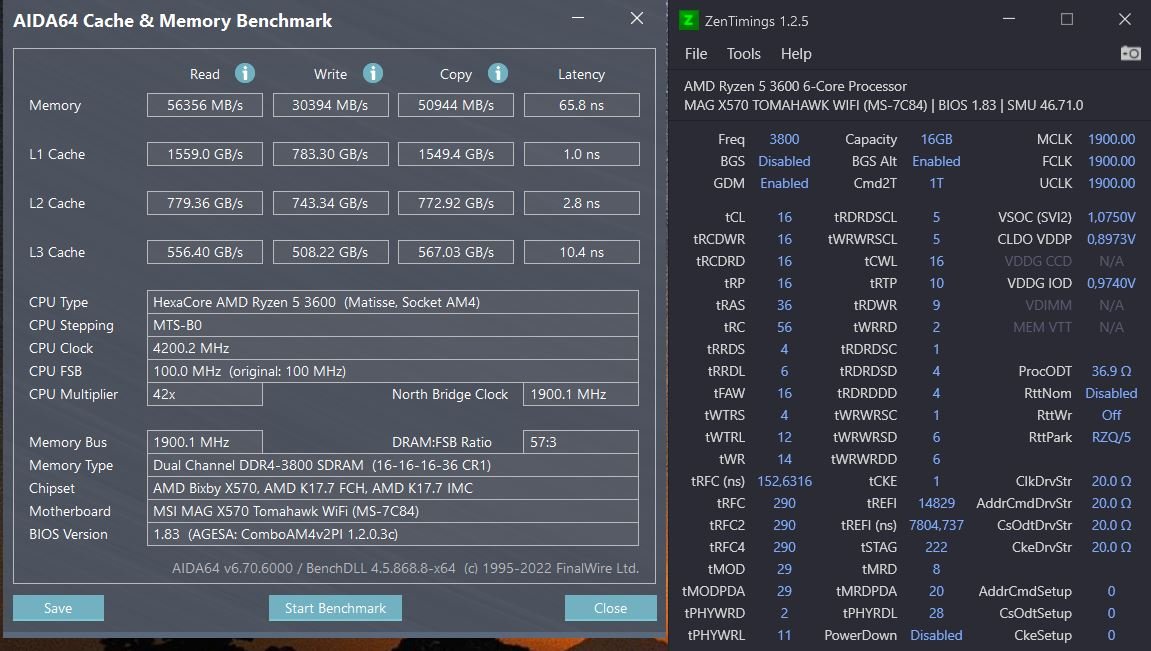This screenshot has height=651, width=1151.
Task: Click the tSTAG value 222
Action: [x=936, y=548]
